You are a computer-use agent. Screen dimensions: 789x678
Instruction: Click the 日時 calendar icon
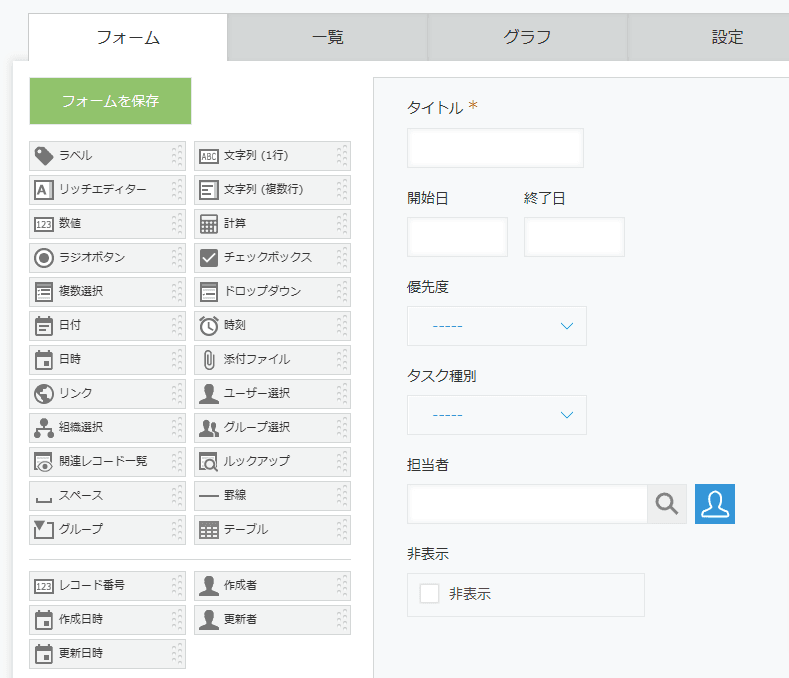[x=44, y=359]
